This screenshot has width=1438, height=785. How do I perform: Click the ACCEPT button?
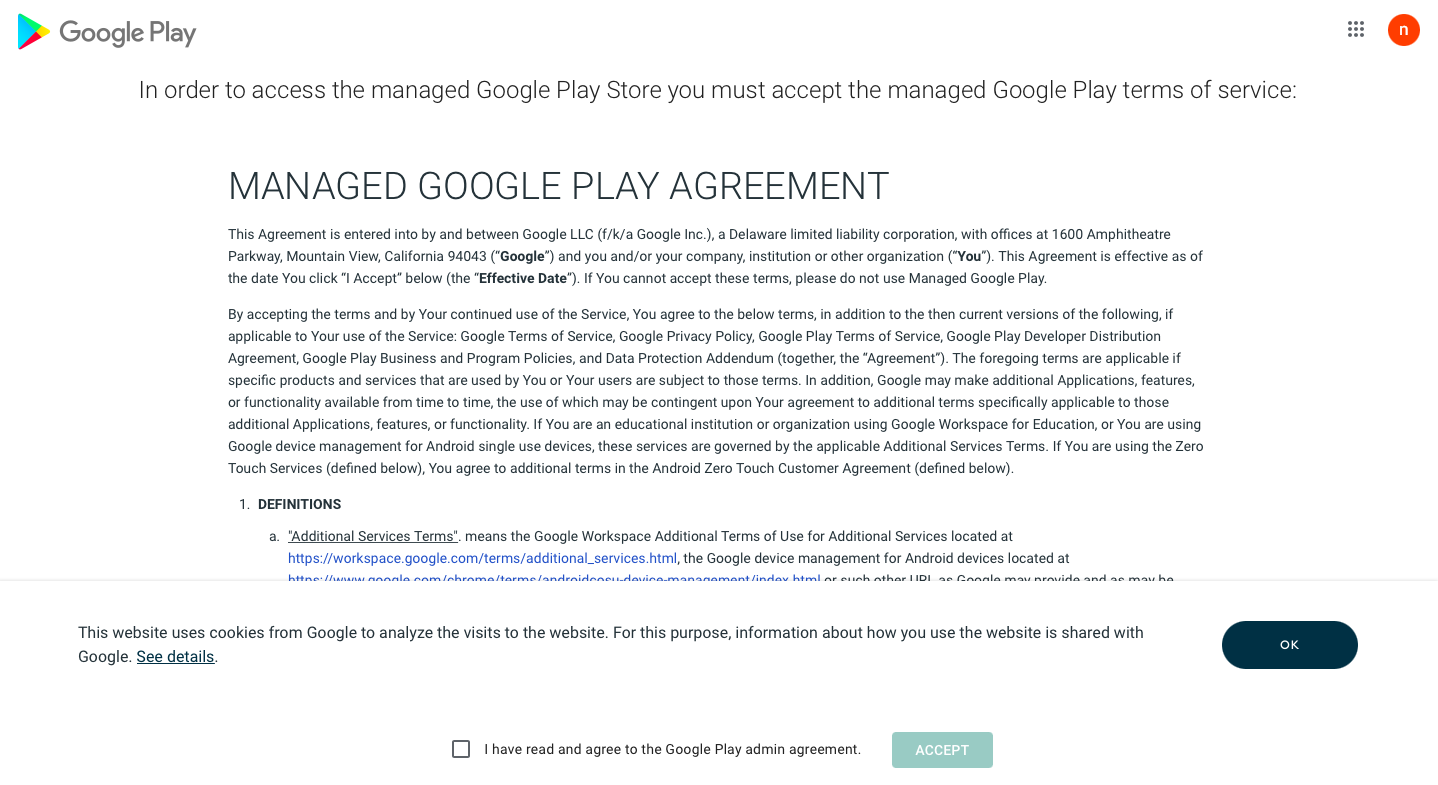[942, 750]
